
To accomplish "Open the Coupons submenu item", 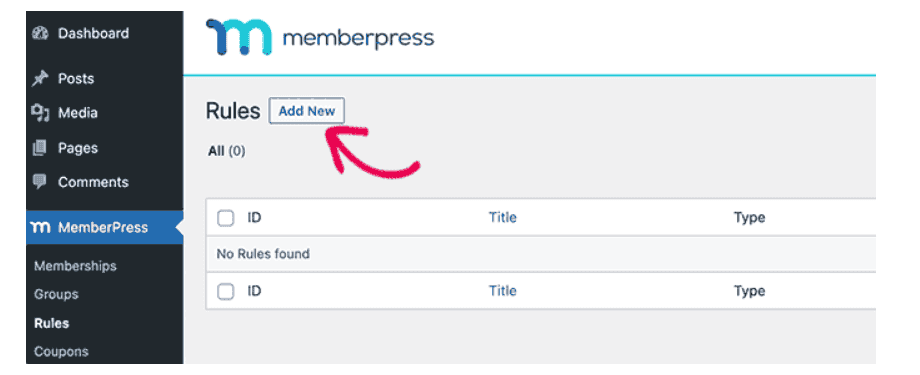I will click(x=62, y=352).
